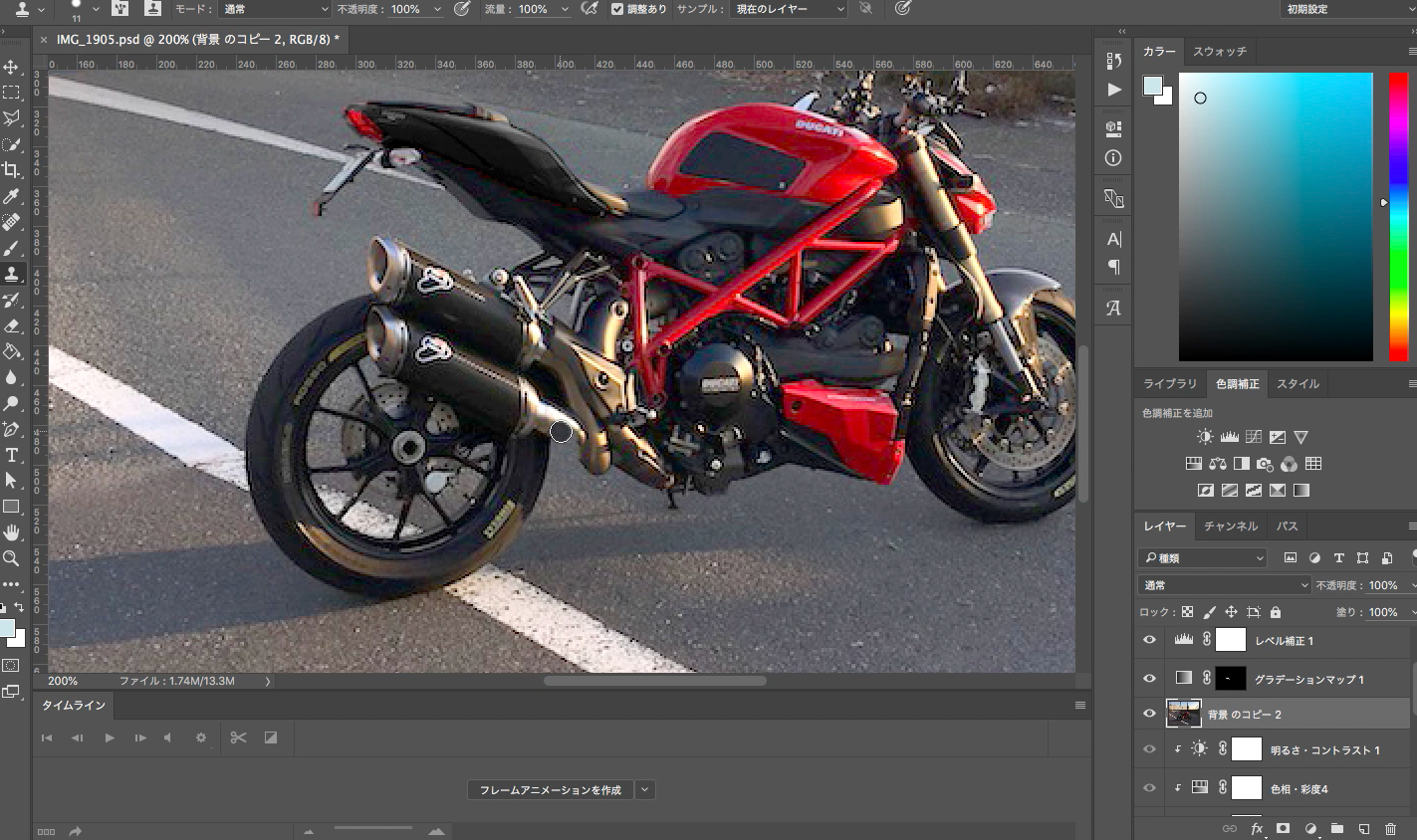
Task: Add a Levels adjustment from the adjustments panel
Action: pyautogui.click(x=1229, y=437)
